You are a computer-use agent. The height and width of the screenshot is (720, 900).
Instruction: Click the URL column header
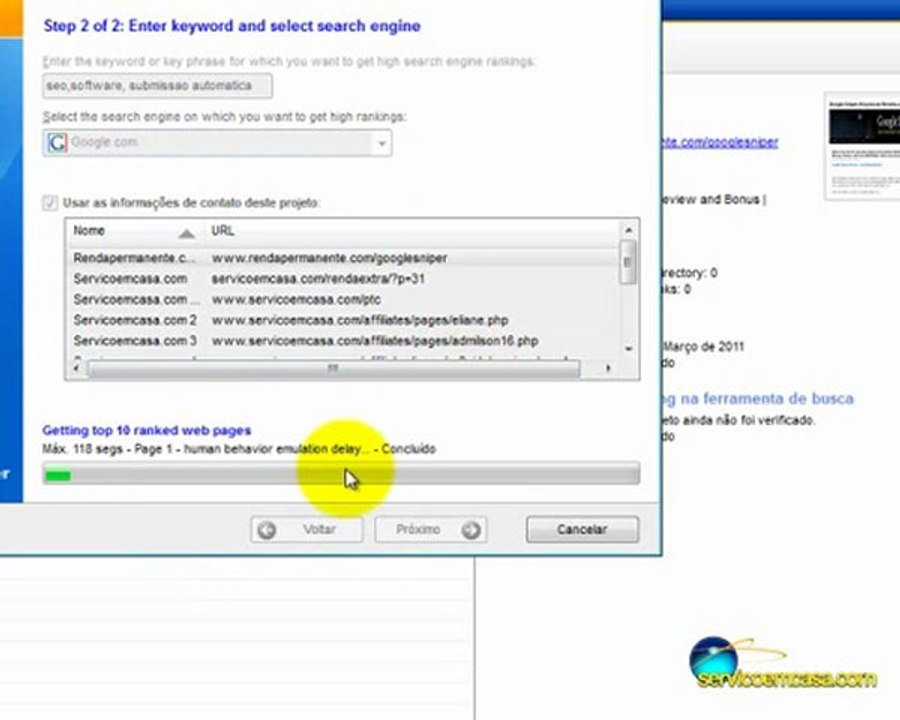pos(412,231)
